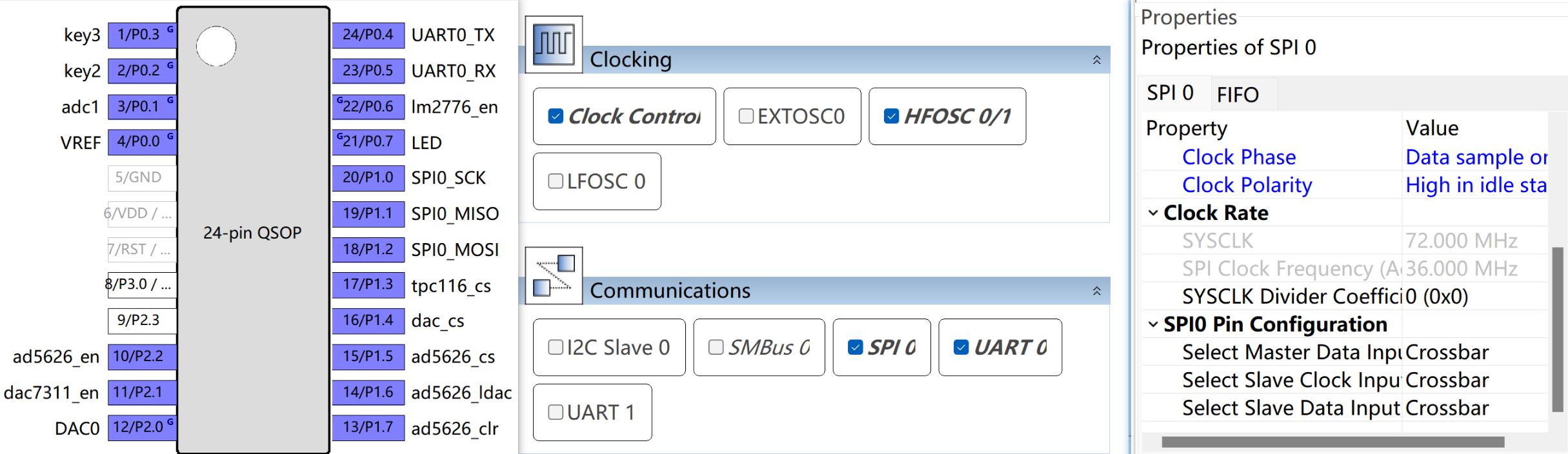Image resolution: width=1568 pixels, height=454 pixels.
Task: Collapse the Clock Rate property group
Action: point(1153,213)
